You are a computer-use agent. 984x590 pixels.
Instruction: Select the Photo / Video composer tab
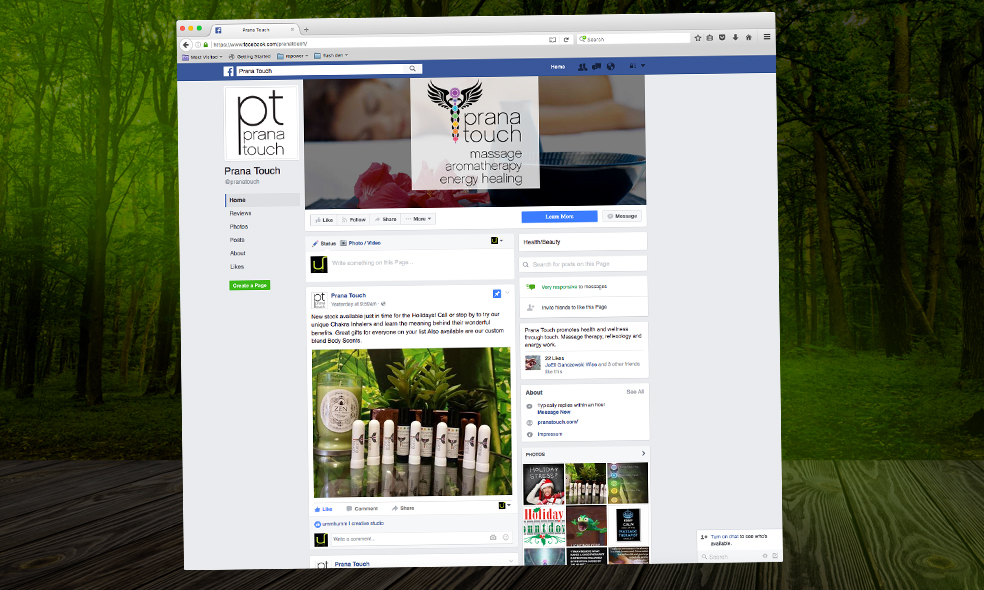coord(360,243)
